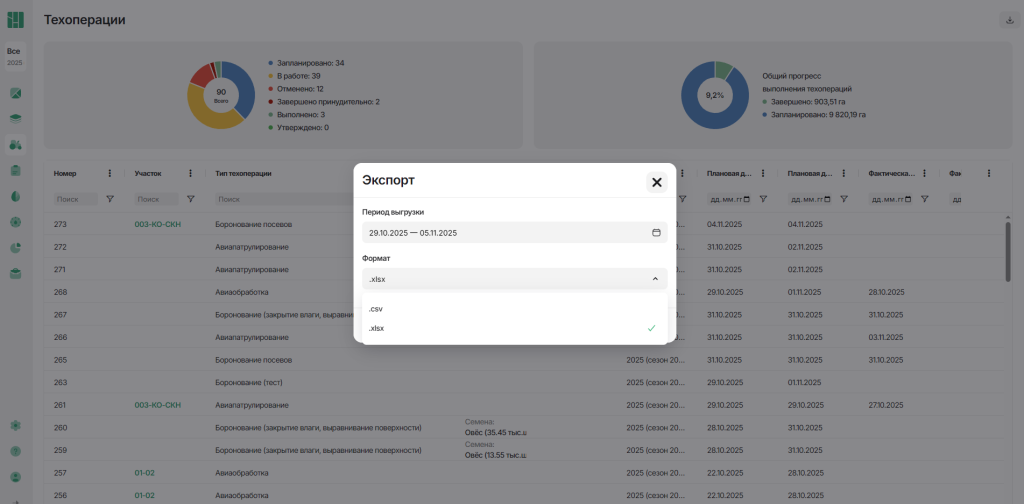1024x504 pixels.
Task: Close the Экспорт dialog with X
Action: click(656, 182)
